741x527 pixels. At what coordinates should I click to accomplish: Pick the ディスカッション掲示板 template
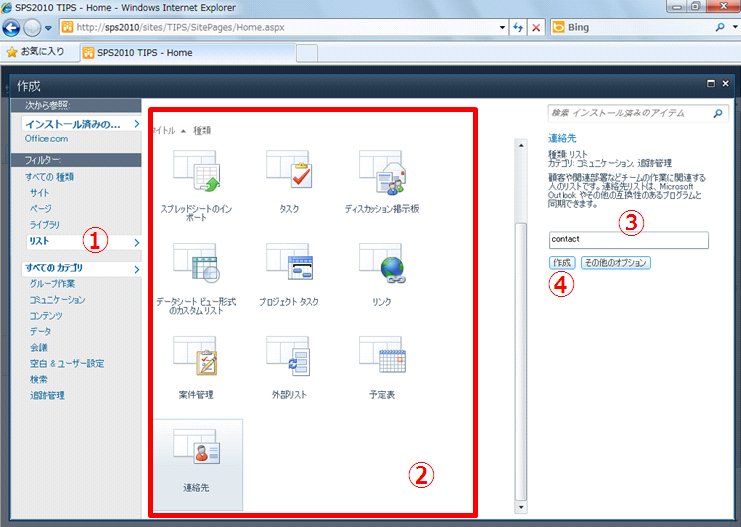tap(382, 182)
